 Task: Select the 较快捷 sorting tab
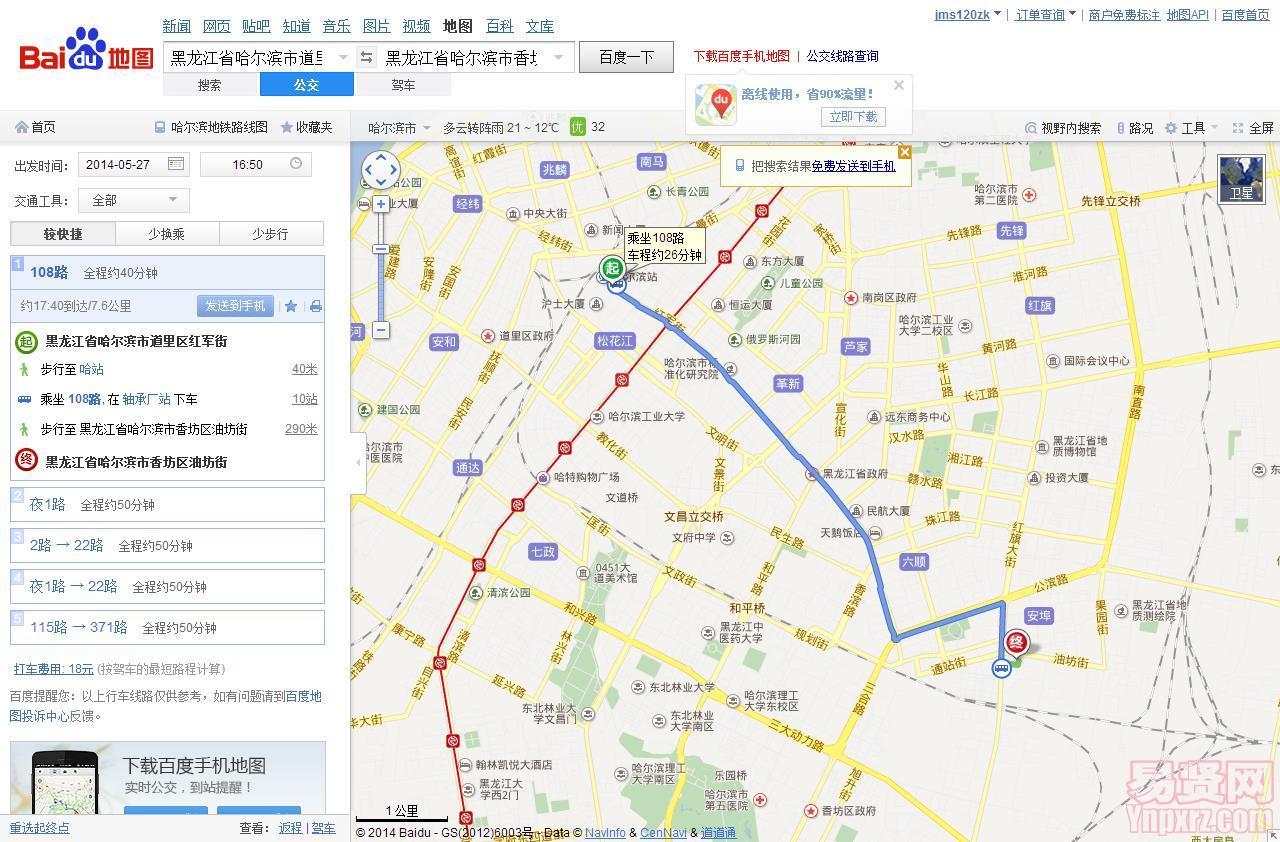pos(63,234)
